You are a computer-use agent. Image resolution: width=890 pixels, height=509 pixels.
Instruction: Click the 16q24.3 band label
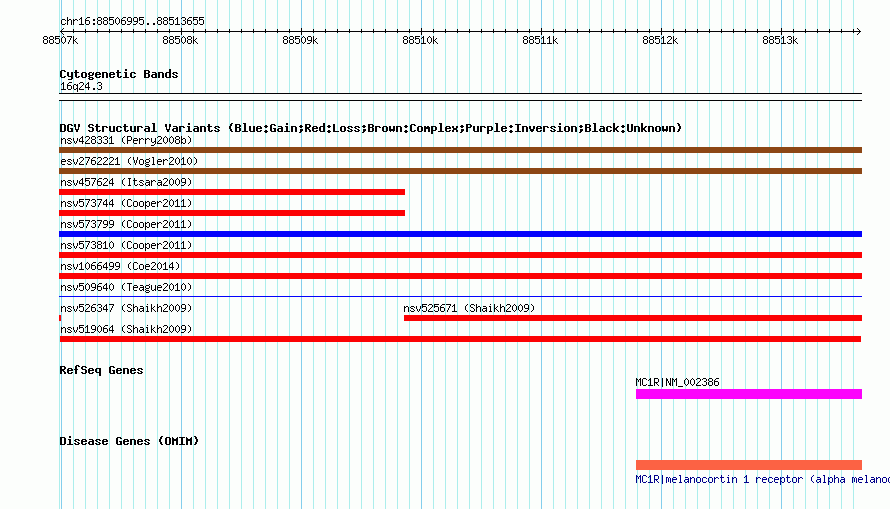point(81,86)
